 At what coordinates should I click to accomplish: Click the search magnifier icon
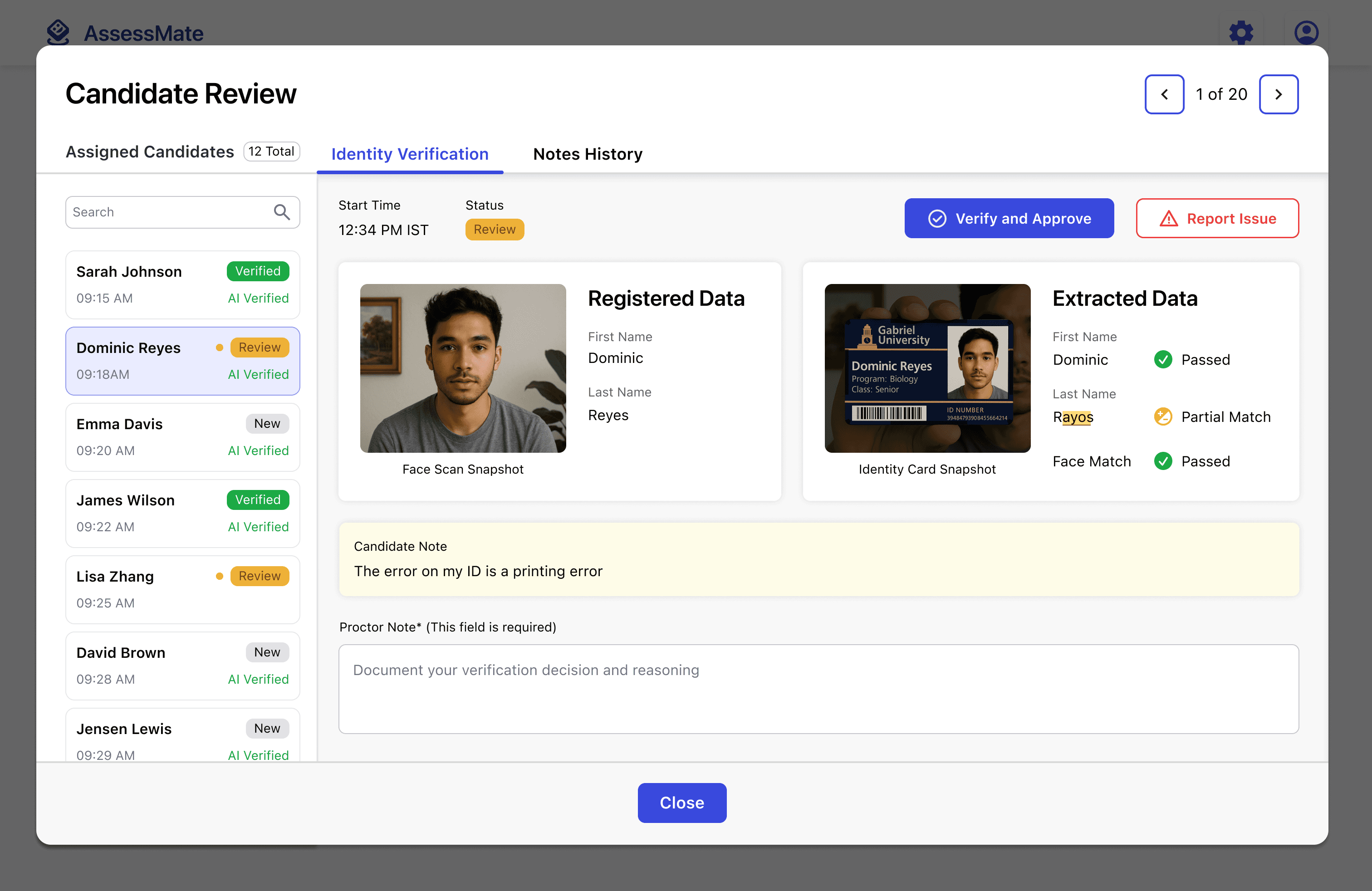281,212
